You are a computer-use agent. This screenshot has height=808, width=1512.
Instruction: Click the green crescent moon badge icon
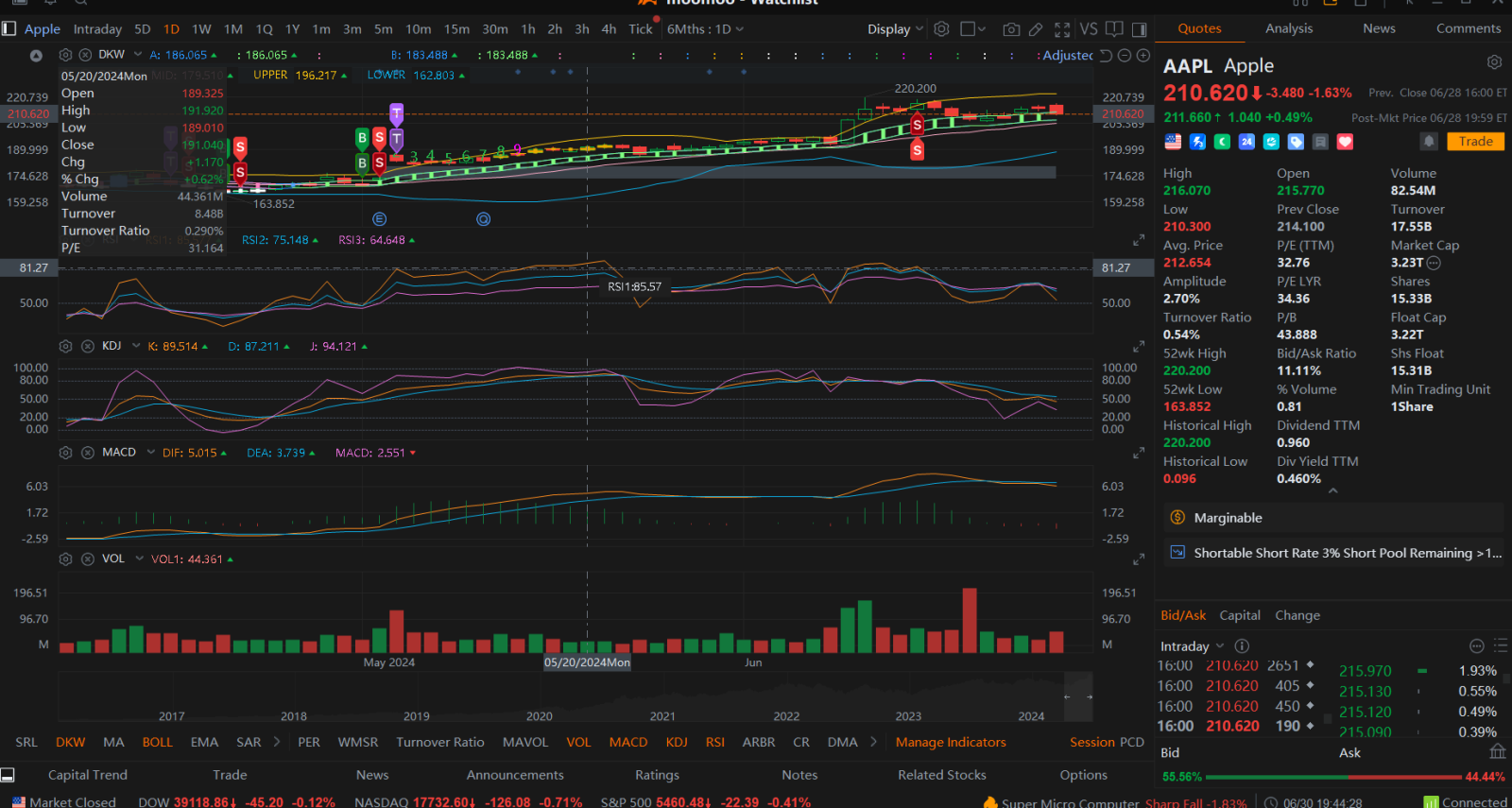[1222, 142]
